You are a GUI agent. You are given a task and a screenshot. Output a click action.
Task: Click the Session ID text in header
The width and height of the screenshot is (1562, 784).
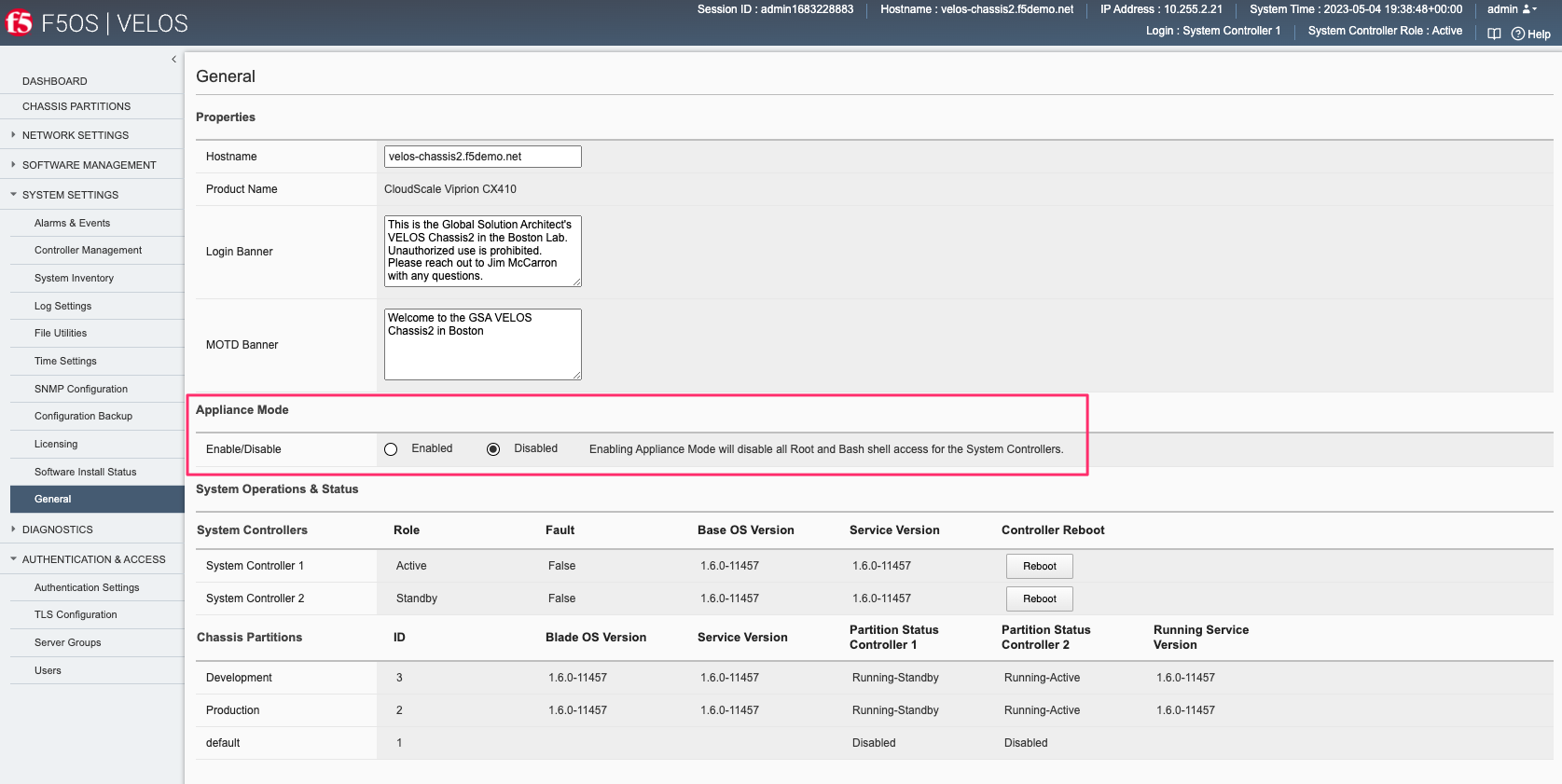[x=775, y=9]
